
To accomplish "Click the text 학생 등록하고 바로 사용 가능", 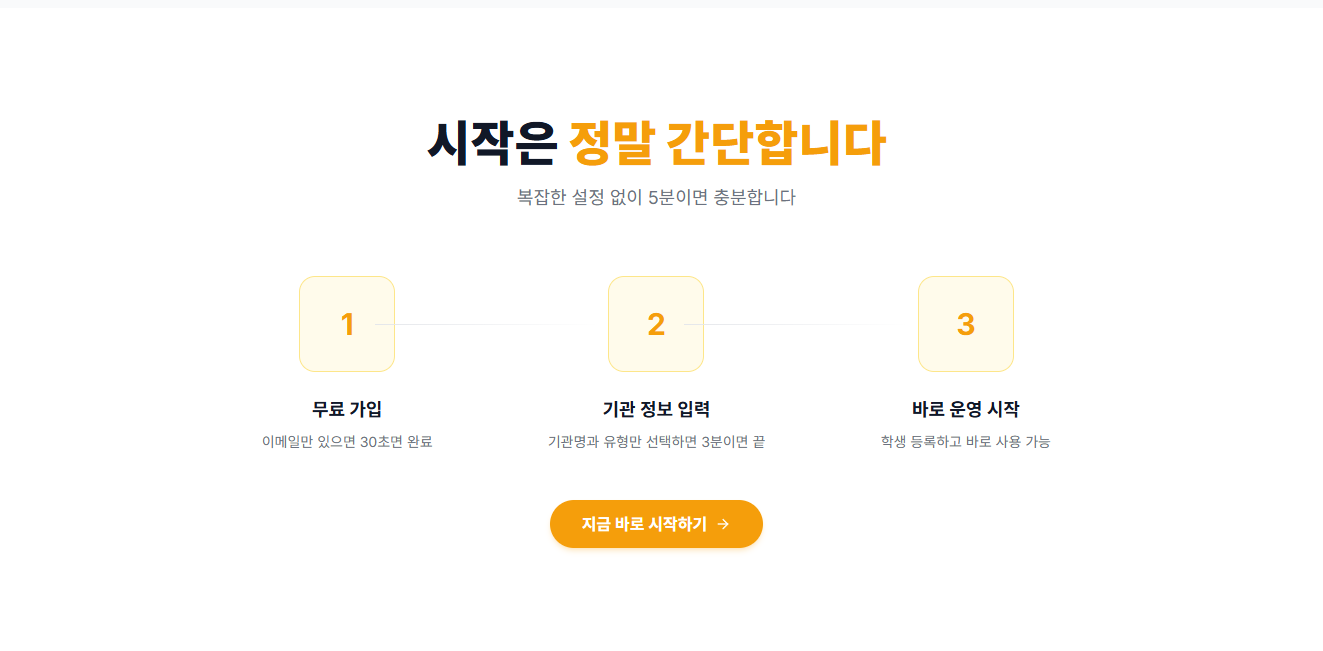I will pyautogui.click(x=965, y=441).
